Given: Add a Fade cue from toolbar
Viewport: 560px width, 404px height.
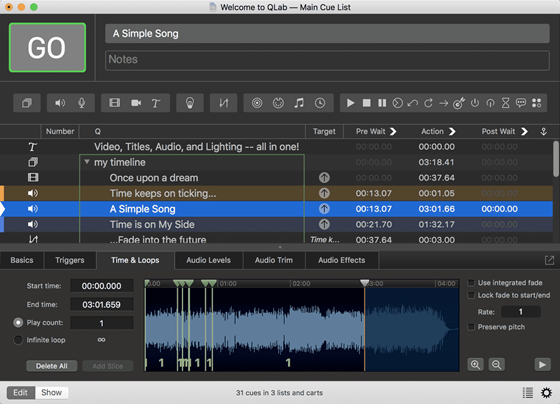Looking at the screenshot, I should pyautogui.click(x=224, y=103).
